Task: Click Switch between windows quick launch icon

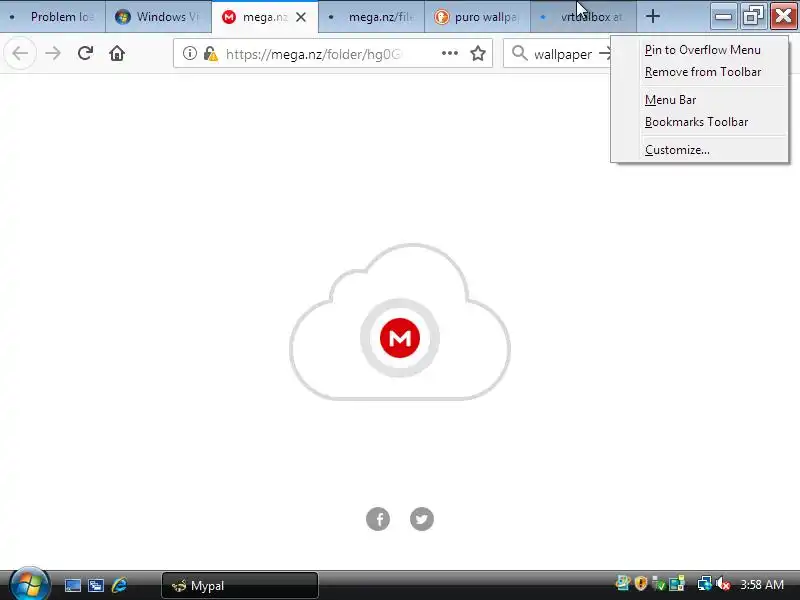Action: pyautogui.click(x=95, y=585)
